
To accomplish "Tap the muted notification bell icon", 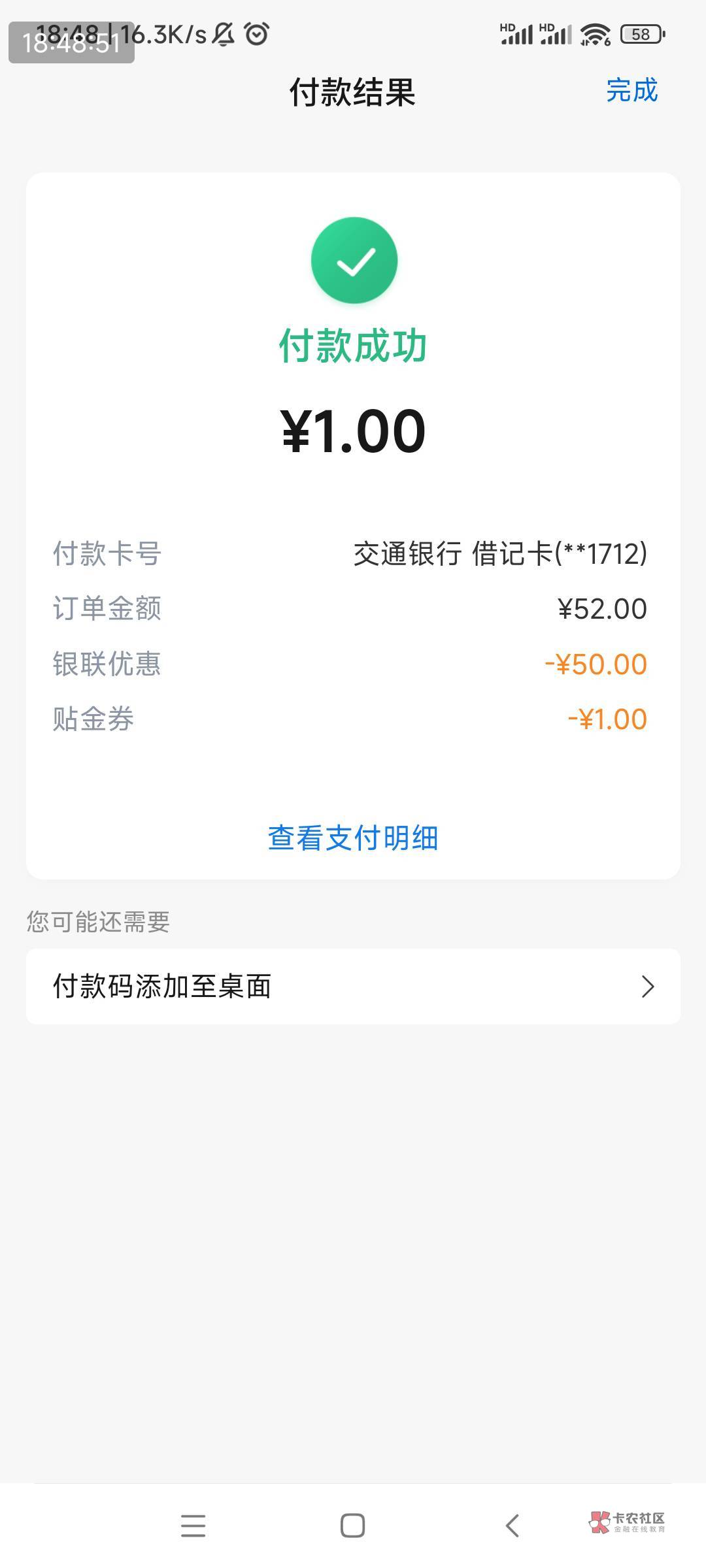I will [224, 34].
